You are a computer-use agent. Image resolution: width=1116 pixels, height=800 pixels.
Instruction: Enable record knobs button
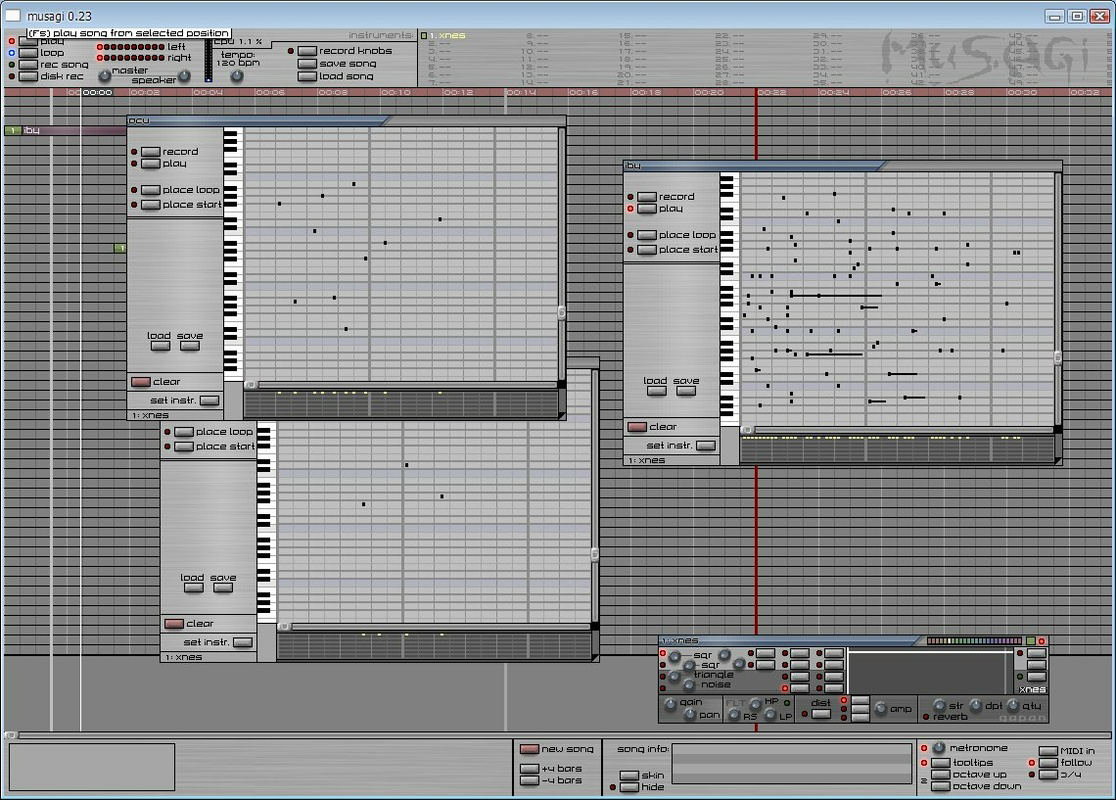click(307, 51)
